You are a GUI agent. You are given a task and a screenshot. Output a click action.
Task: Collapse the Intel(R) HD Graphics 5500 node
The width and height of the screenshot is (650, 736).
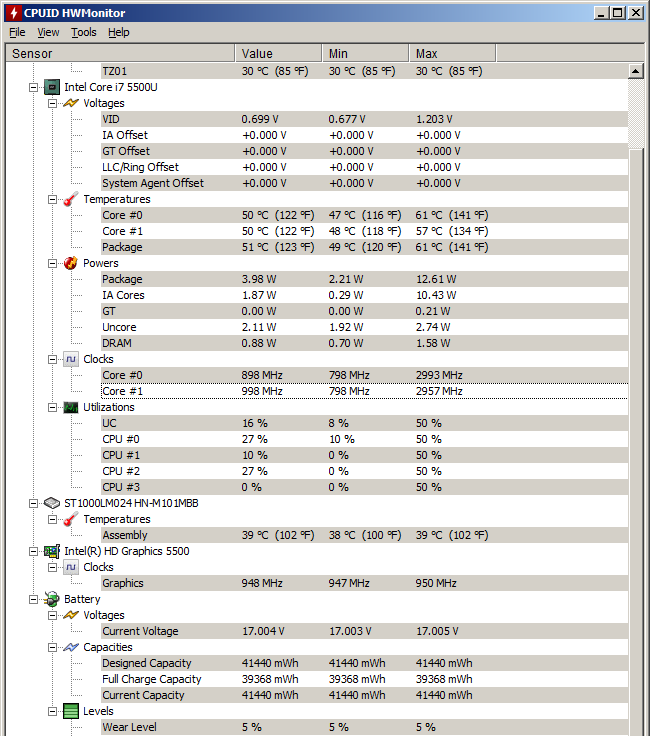point(33,552)
